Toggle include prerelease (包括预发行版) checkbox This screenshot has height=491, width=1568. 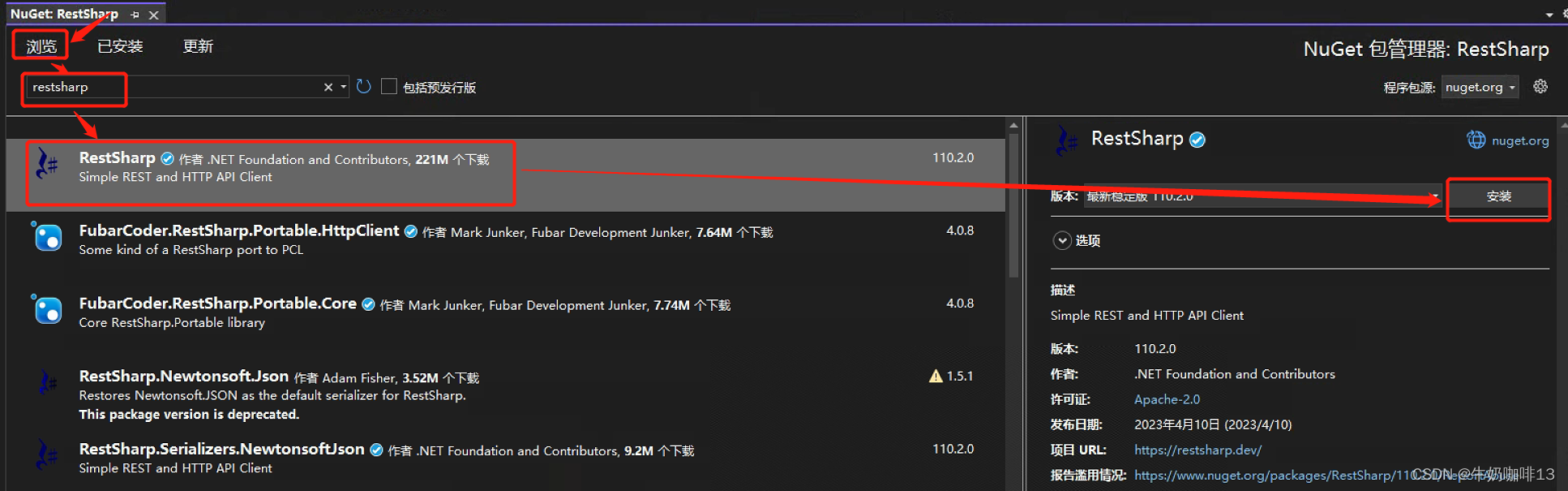coord(389,86)
